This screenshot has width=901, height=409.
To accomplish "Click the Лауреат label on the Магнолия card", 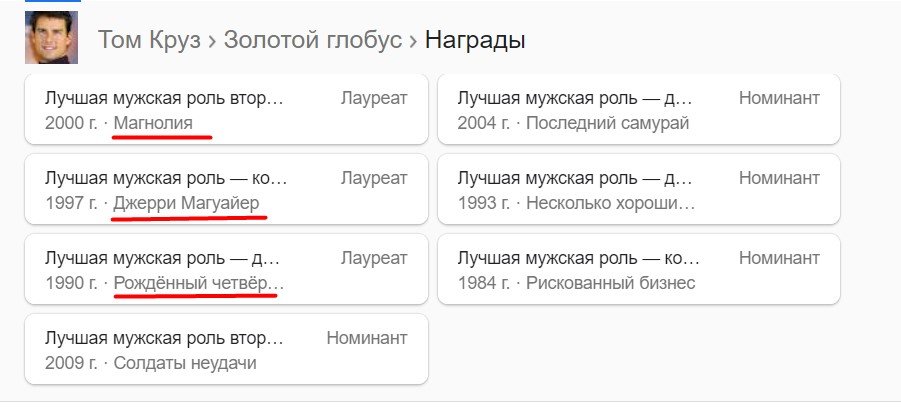I will [x=374, y=98].
